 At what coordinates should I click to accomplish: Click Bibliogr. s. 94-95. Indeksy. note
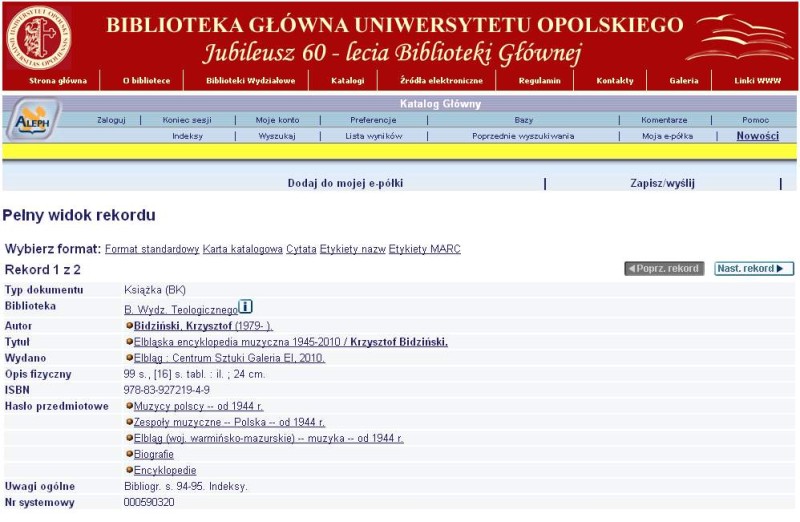click(x=186, y=486)
